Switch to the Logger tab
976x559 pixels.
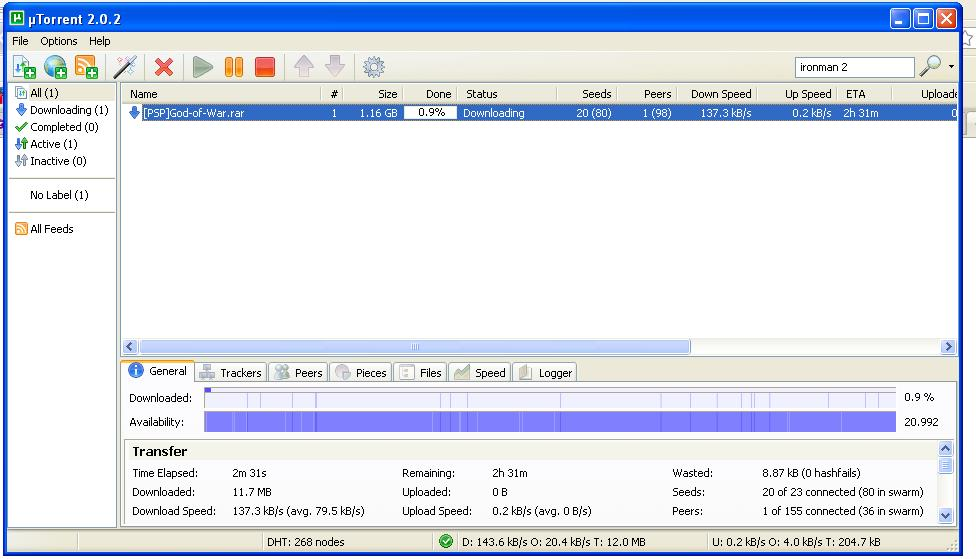point(545,373)
